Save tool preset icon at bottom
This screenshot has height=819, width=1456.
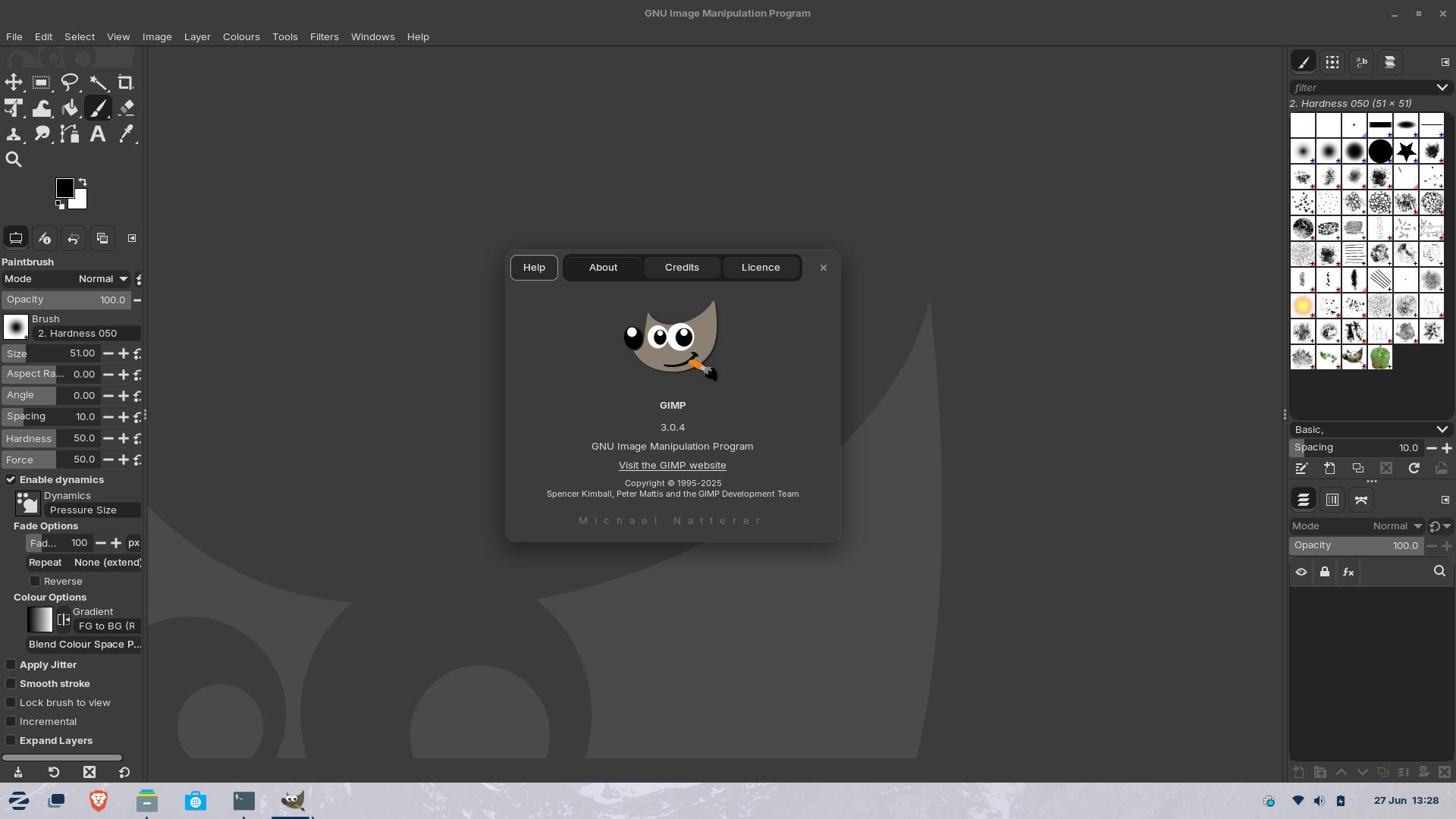(x=18, y=772)
